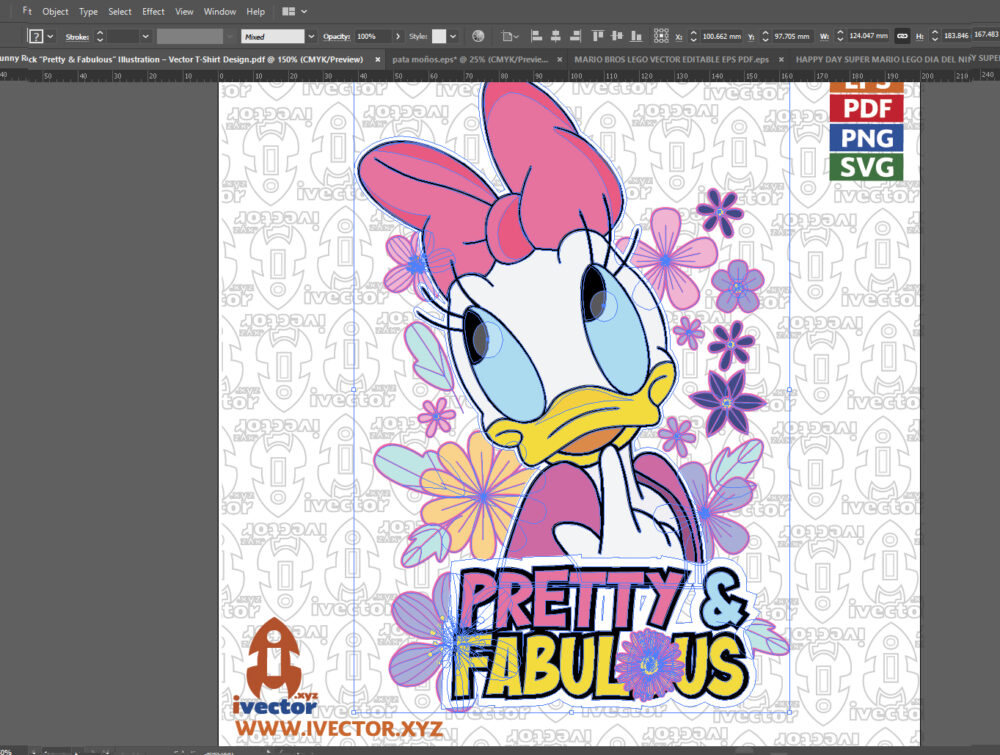Click the X value 100.662 mm field
This screenshot has height=755, width=1000.
[721, 36]
